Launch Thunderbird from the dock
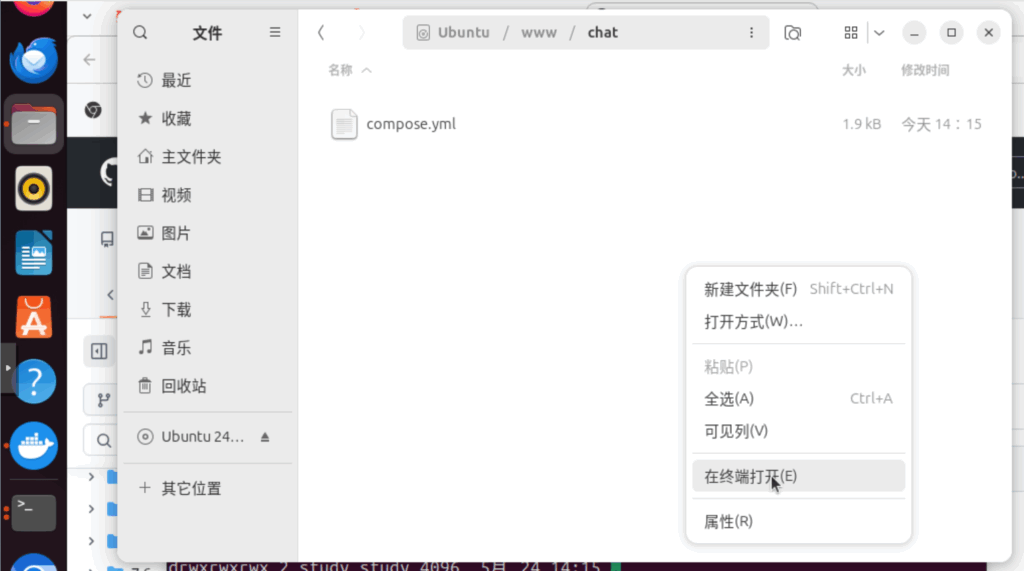This screenshot has height=571, width=1024. click(33, 60)
